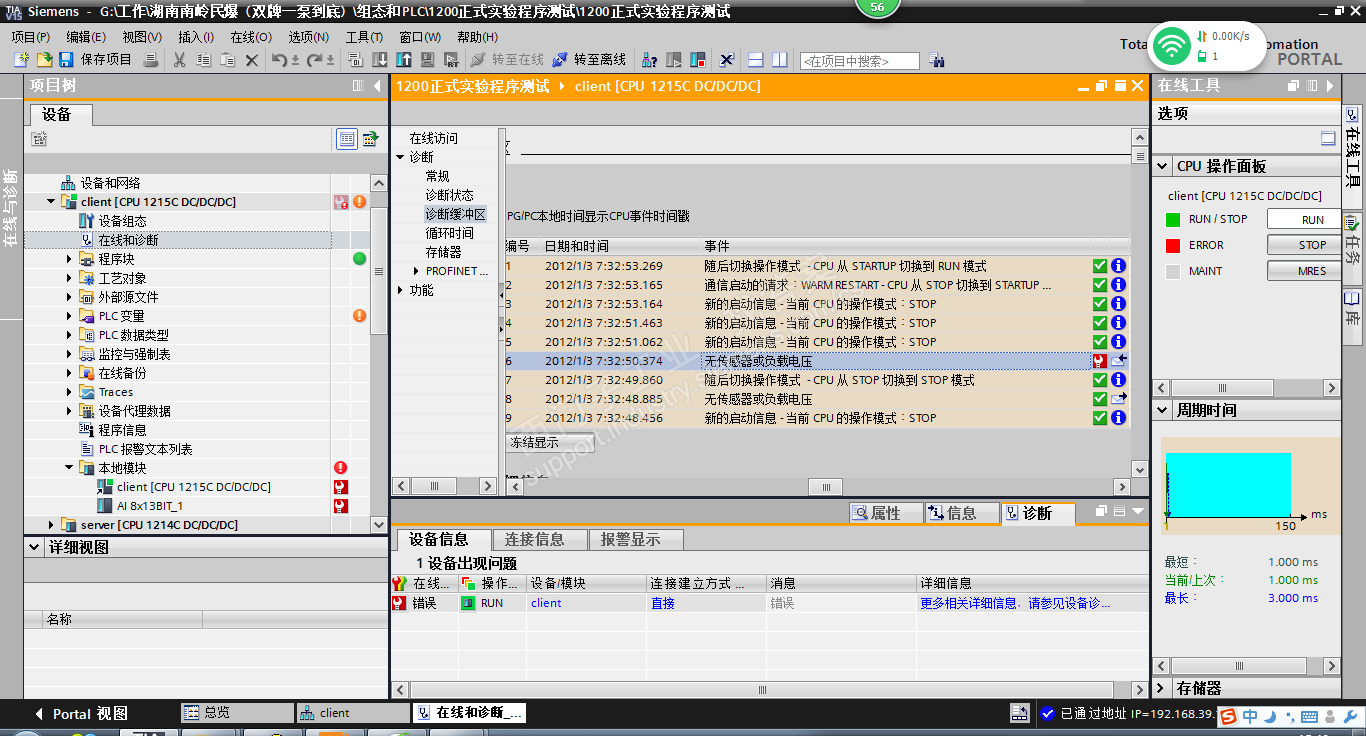Select the 无传感器或负载电压 event at 7:32:50.374
Screen dimensions: 1366x736
click(x=816, y=361)
